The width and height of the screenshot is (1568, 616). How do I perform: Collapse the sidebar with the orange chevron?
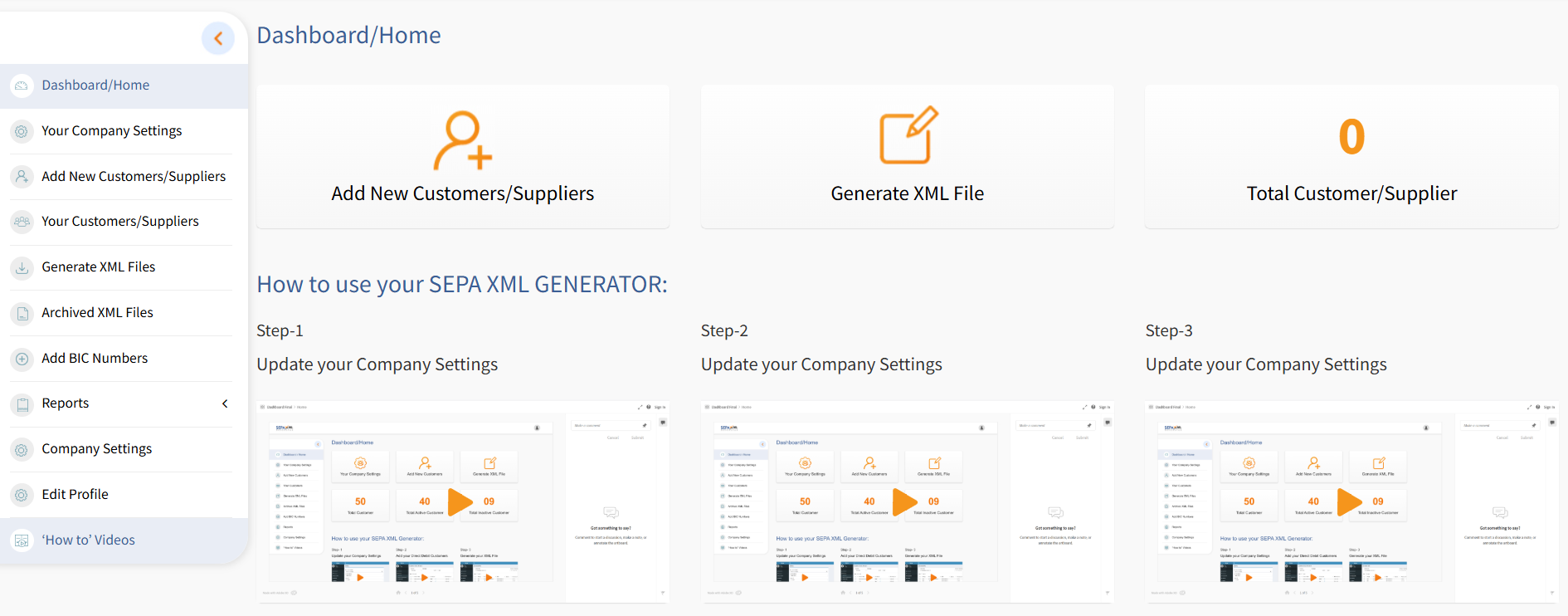[x=218, y=38]
